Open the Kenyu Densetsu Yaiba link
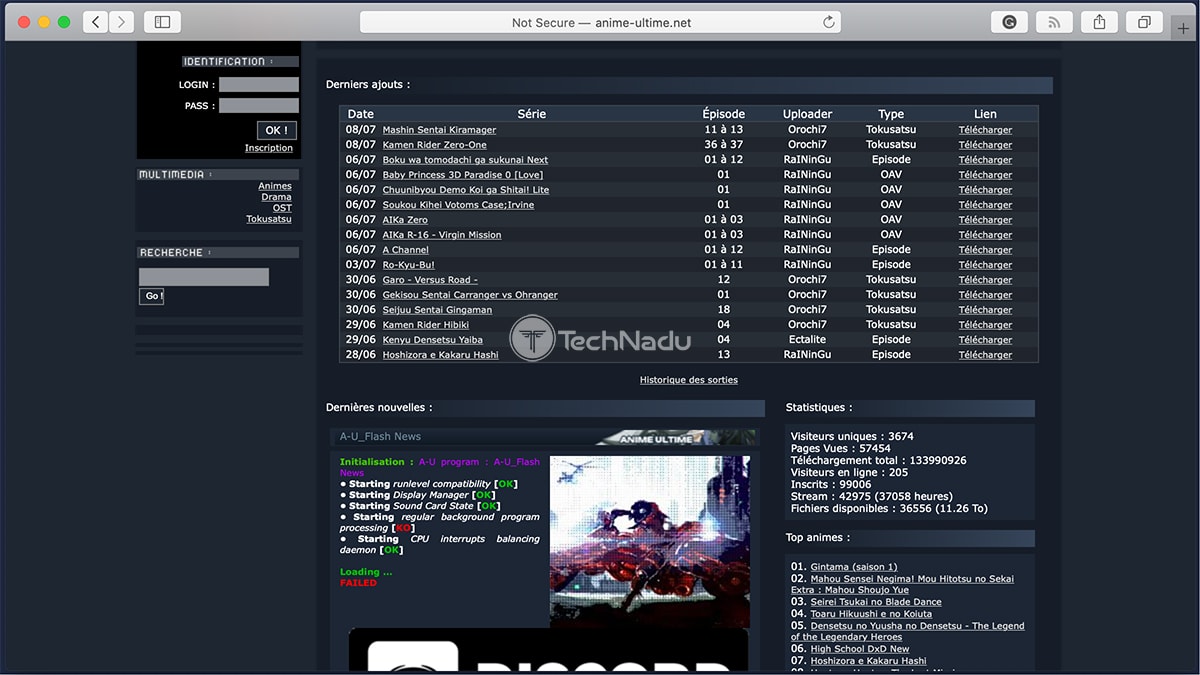1200x675 pixels. pyautogui.click(x=432, y=340)
